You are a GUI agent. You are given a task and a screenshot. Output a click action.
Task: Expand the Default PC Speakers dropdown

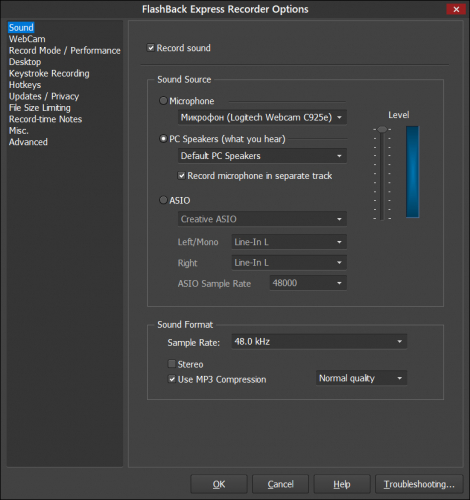[262, 156]
